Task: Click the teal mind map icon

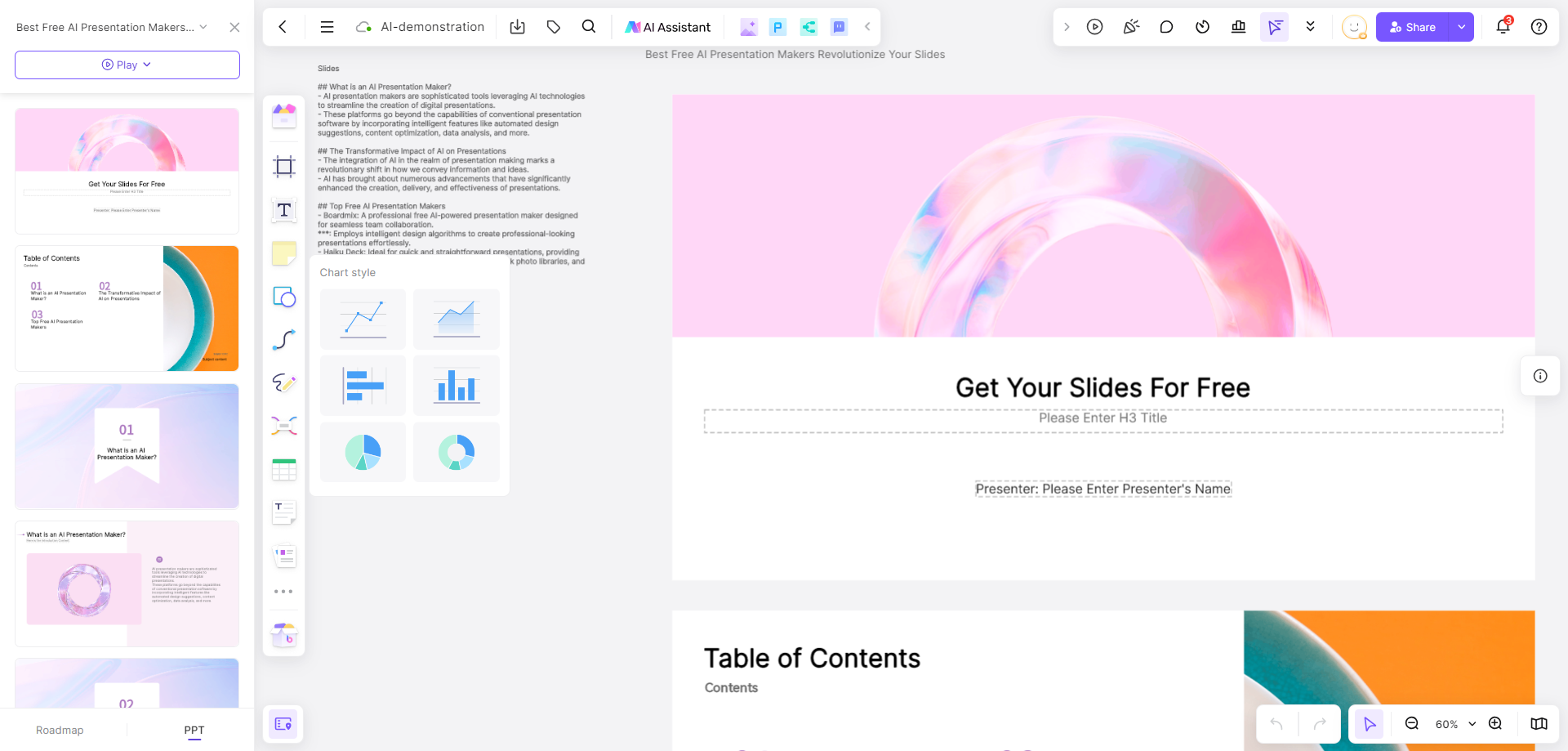Action: [808, 27]
